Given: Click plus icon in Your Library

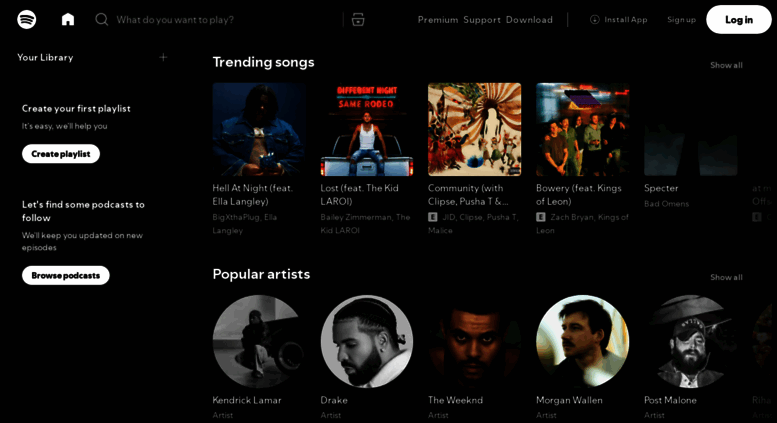Looking at the screenshot, I should click(163, 57).
